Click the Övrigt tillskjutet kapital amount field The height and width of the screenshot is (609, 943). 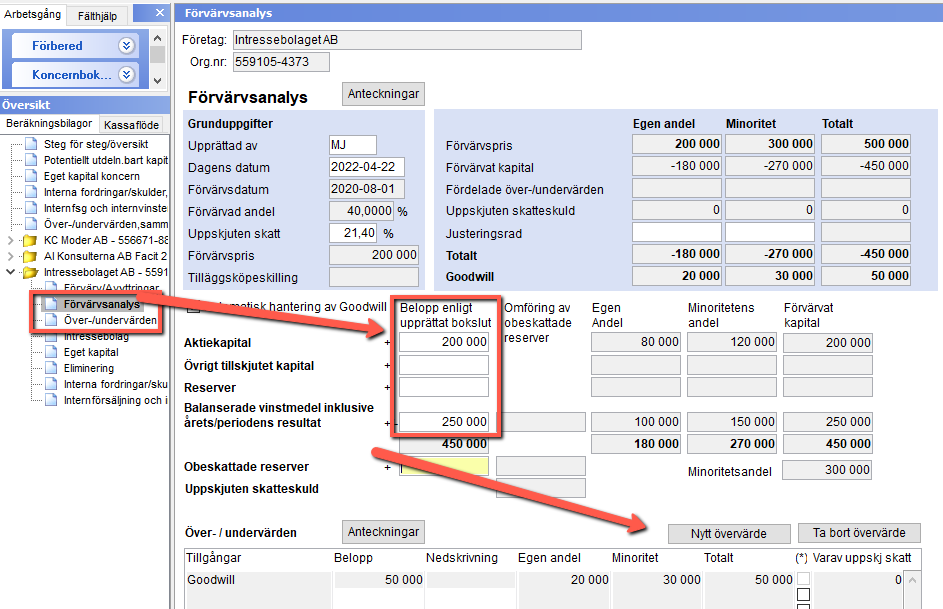pos(444,365)
